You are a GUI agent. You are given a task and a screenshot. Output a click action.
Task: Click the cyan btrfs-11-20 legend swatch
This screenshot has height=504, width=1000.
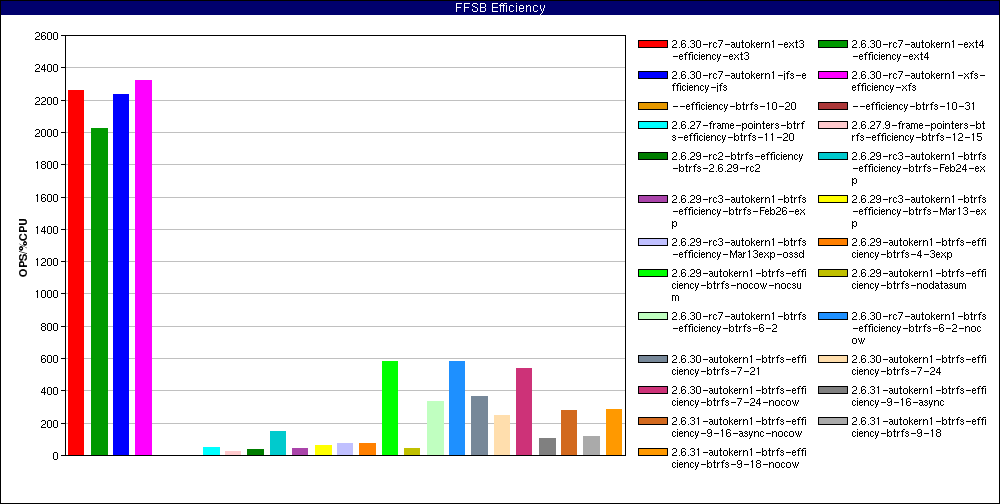(652, 125)
